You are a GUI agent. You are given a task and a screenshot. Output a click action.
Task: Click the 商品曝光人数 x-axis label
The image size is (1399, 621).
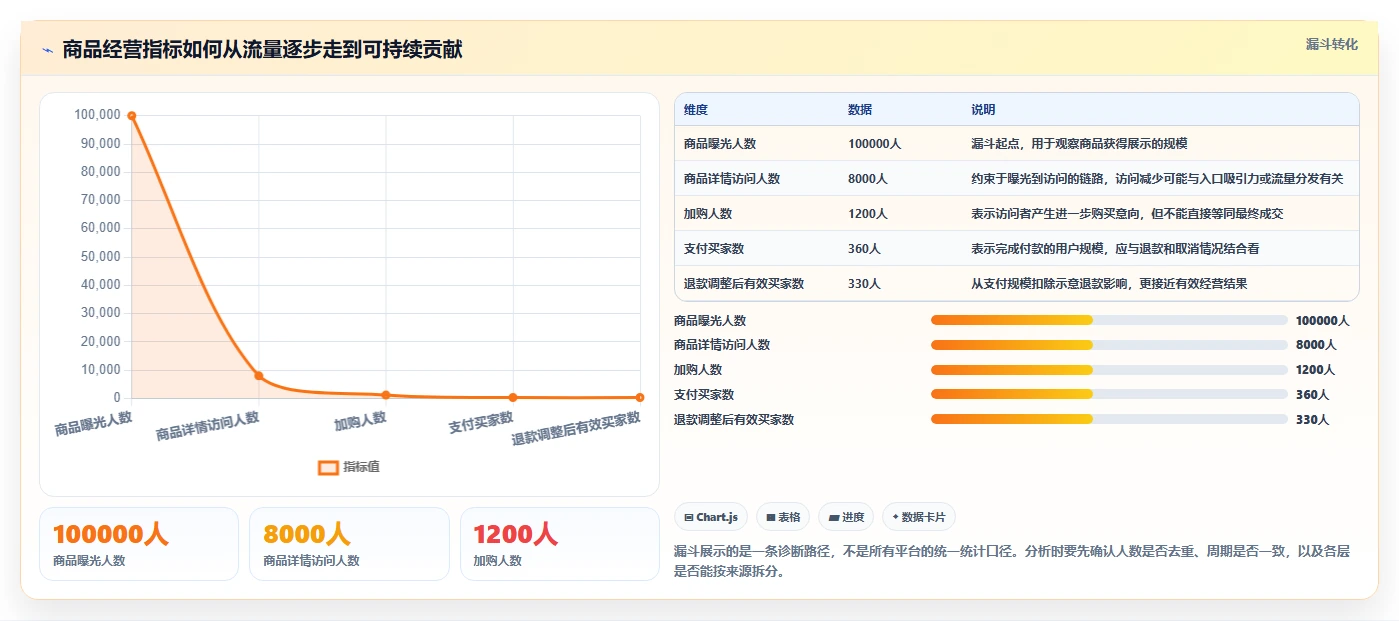click(x=93, y=424)
